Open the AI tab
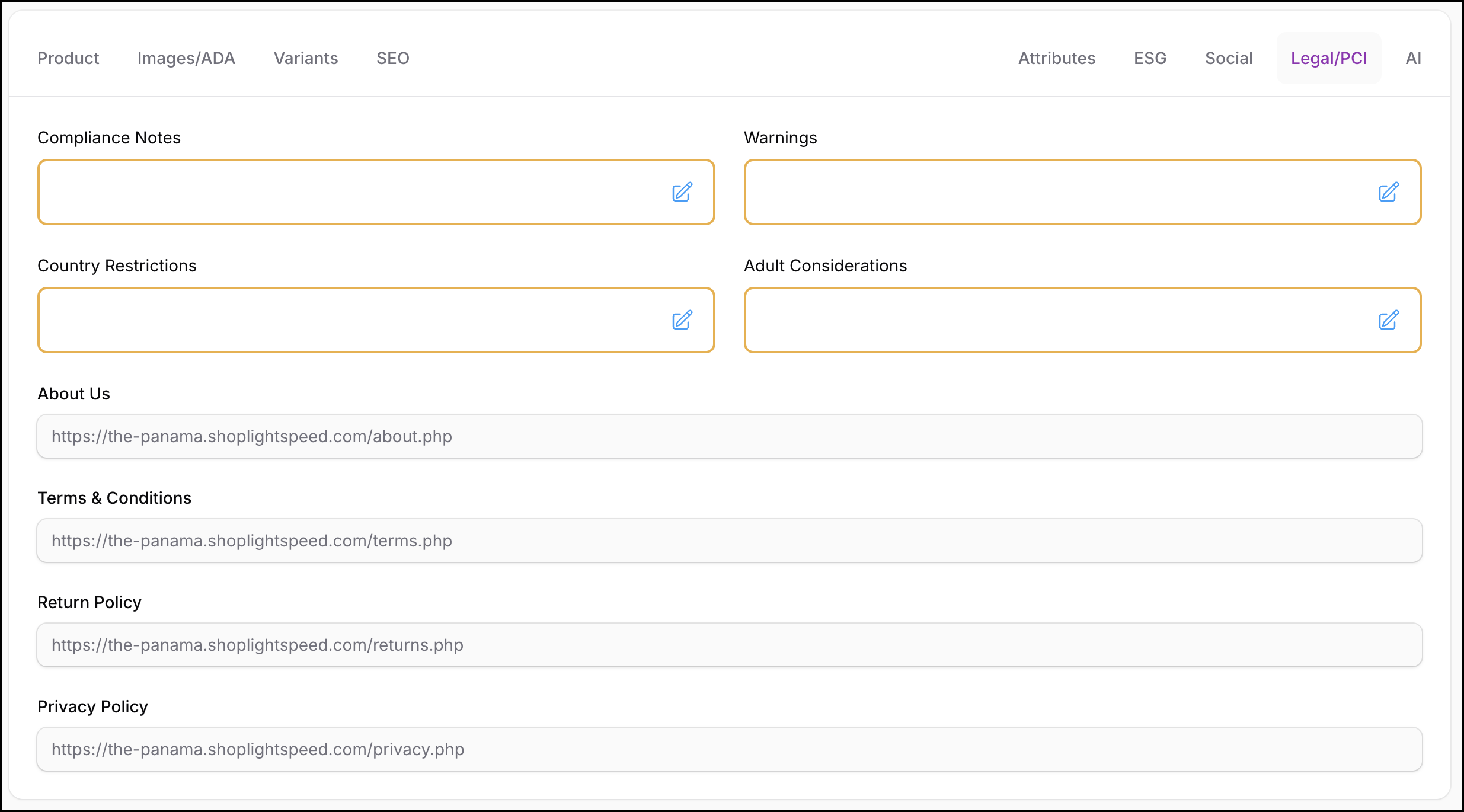This screenshot has width=1464, height=812. point(1413,58)
